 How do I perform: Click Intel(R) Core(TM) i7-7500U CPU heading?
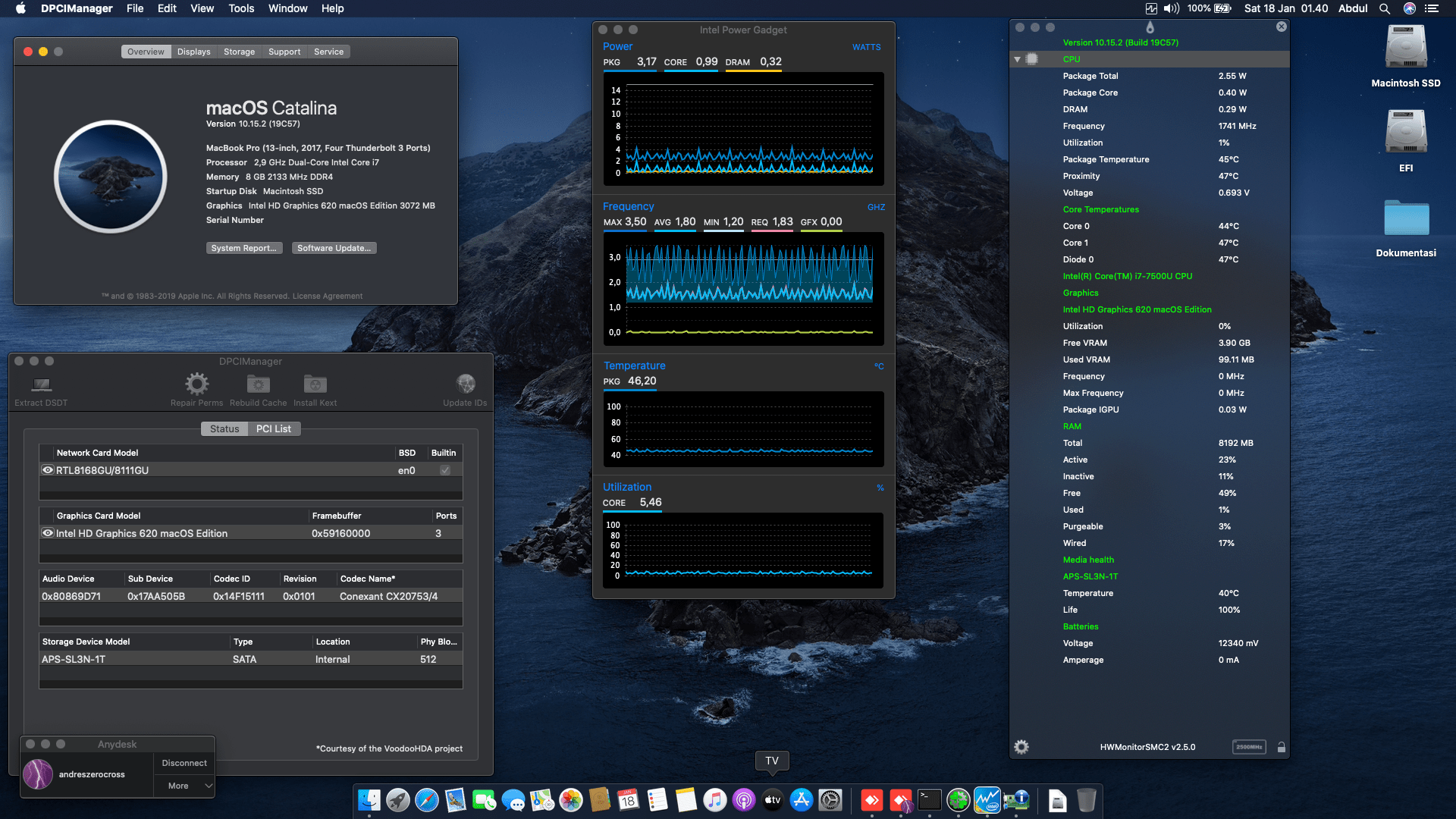click(1128, 276)
